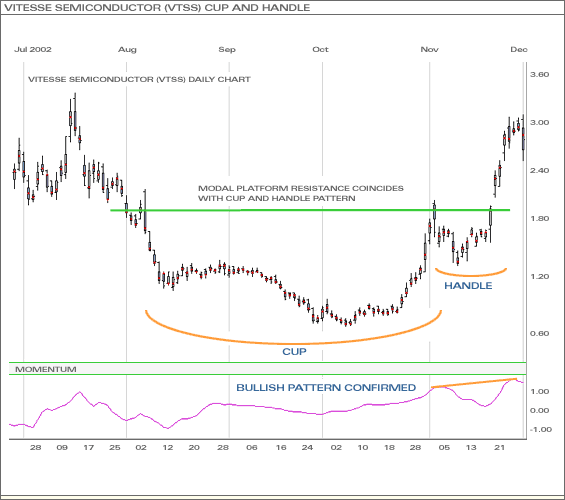The width and height of the screenshot is (565, 500).
Task: Click the '06' date tick label
Action: (x=252, y=448)
